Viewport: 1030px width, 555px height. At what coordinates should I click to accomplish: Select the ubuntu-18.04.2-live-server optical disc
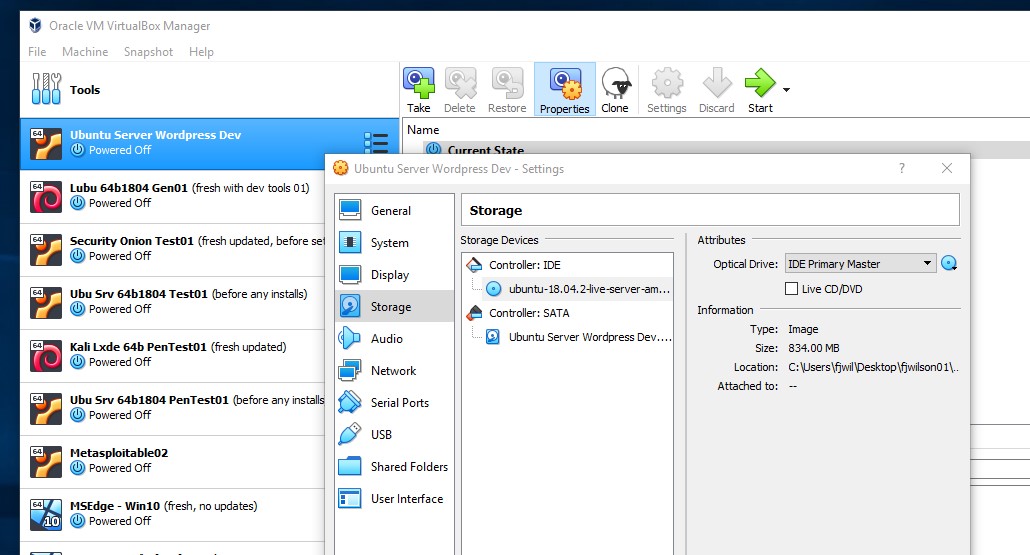(578, 288)
